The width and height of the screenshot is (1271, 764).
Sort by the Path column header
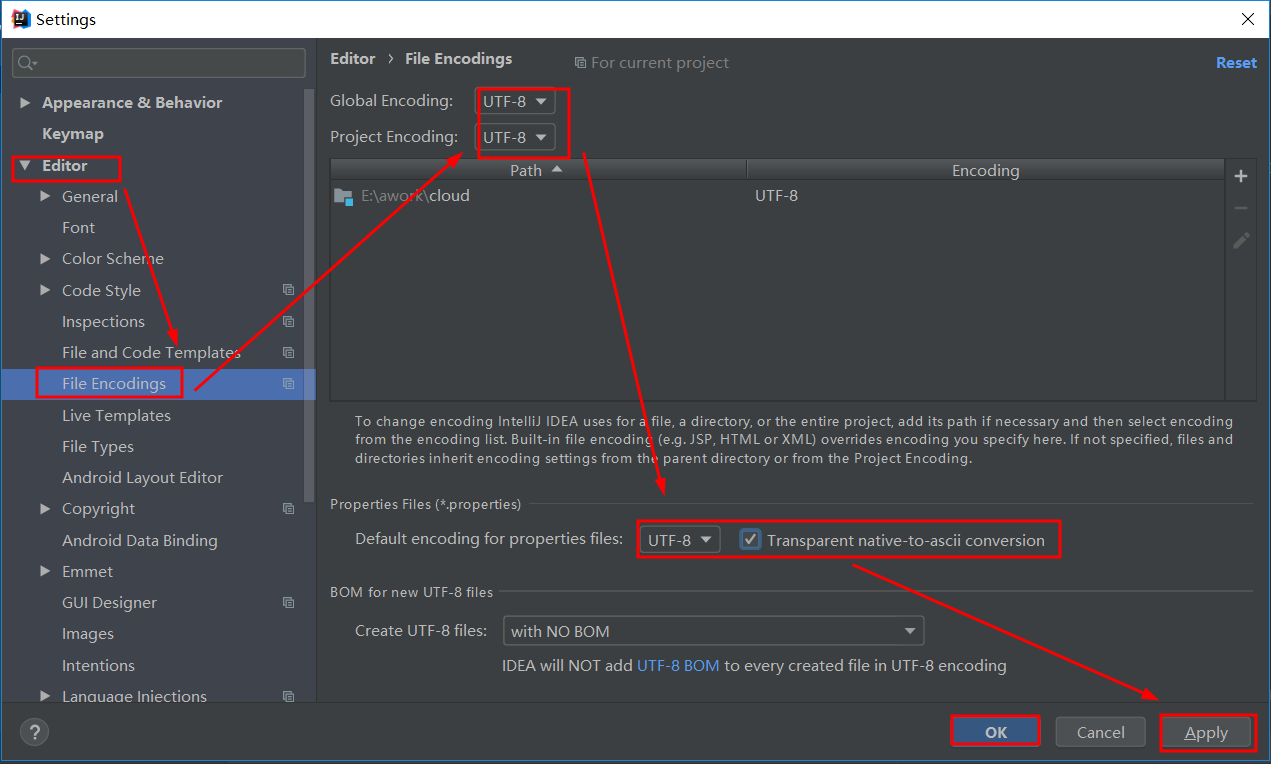[538, 170]
